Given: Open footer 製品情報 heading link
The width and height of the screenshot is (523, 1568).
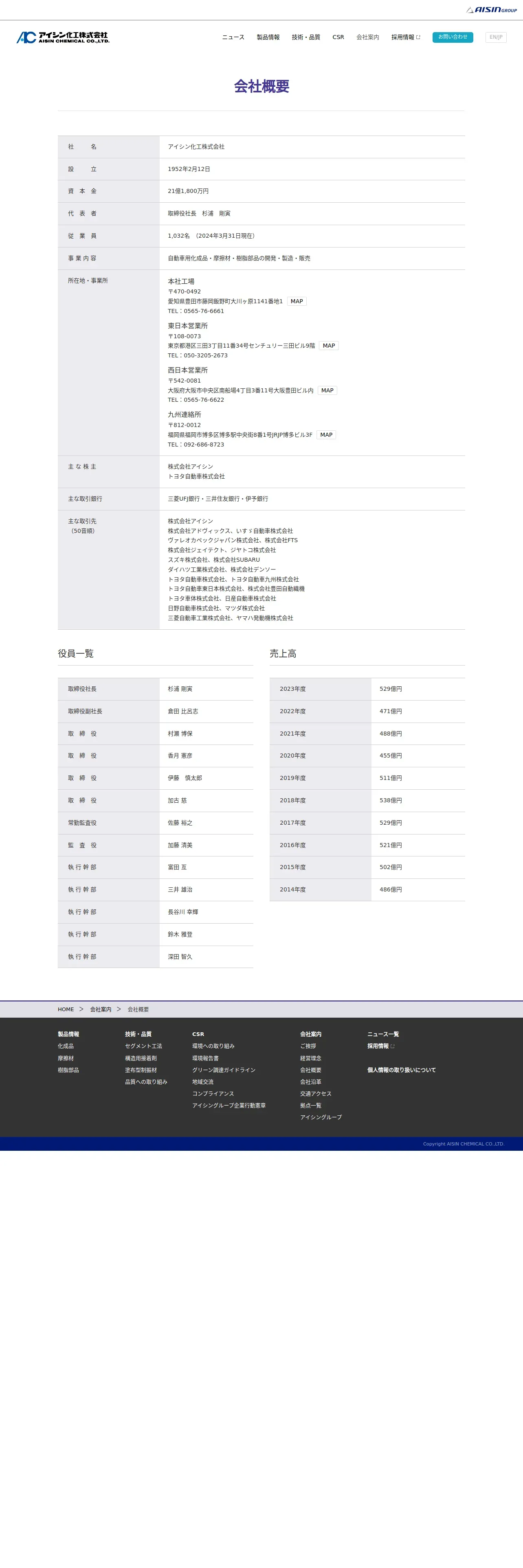Looking at the screenshot, I should (x=68, y=1034).
